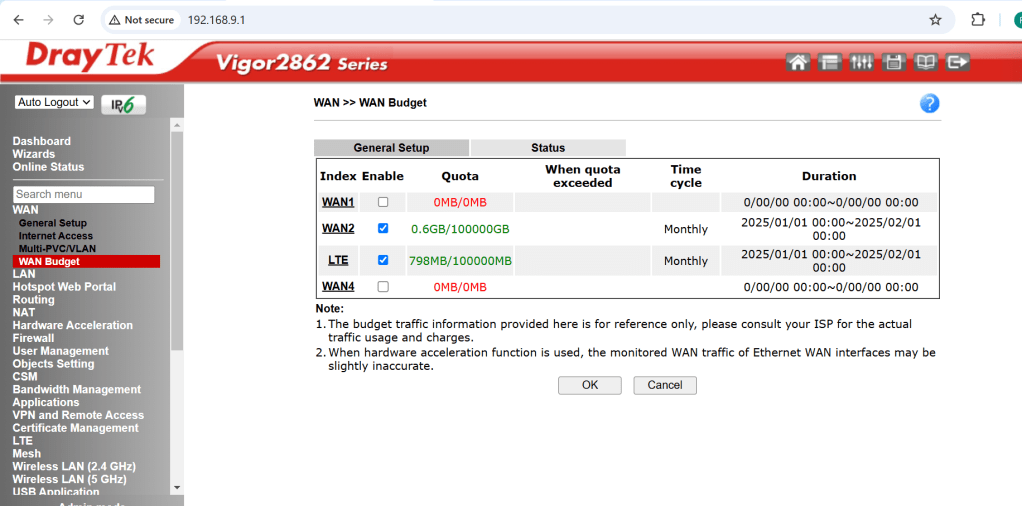Open VPN and Remote Access menu
Image resolution: width=1022 pixels, height=506 pixels.
click(78, 415)
